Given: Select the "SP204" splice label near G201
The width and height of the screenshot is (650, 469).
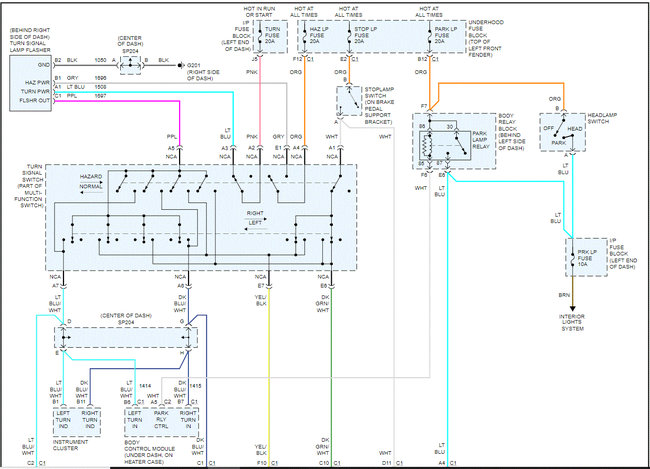Looking at the screenshot, I should (130, 51).
